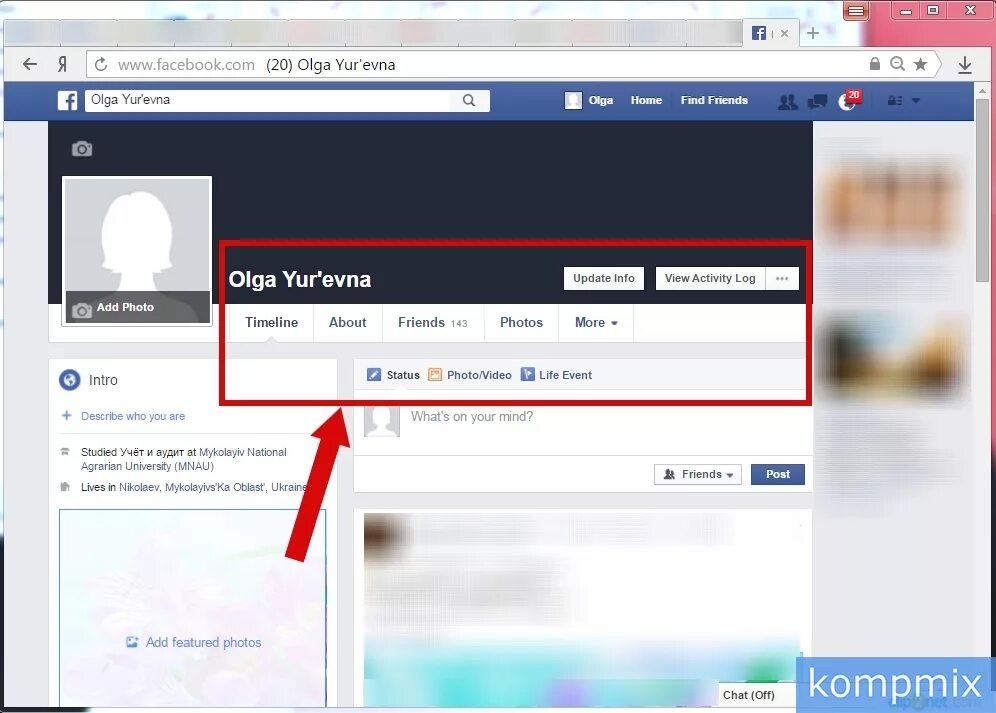The height and width of the screenshot is (713, 996).
Task: Click the search magnifier in Facebook search bar
Action: click(x=469, y=100)
